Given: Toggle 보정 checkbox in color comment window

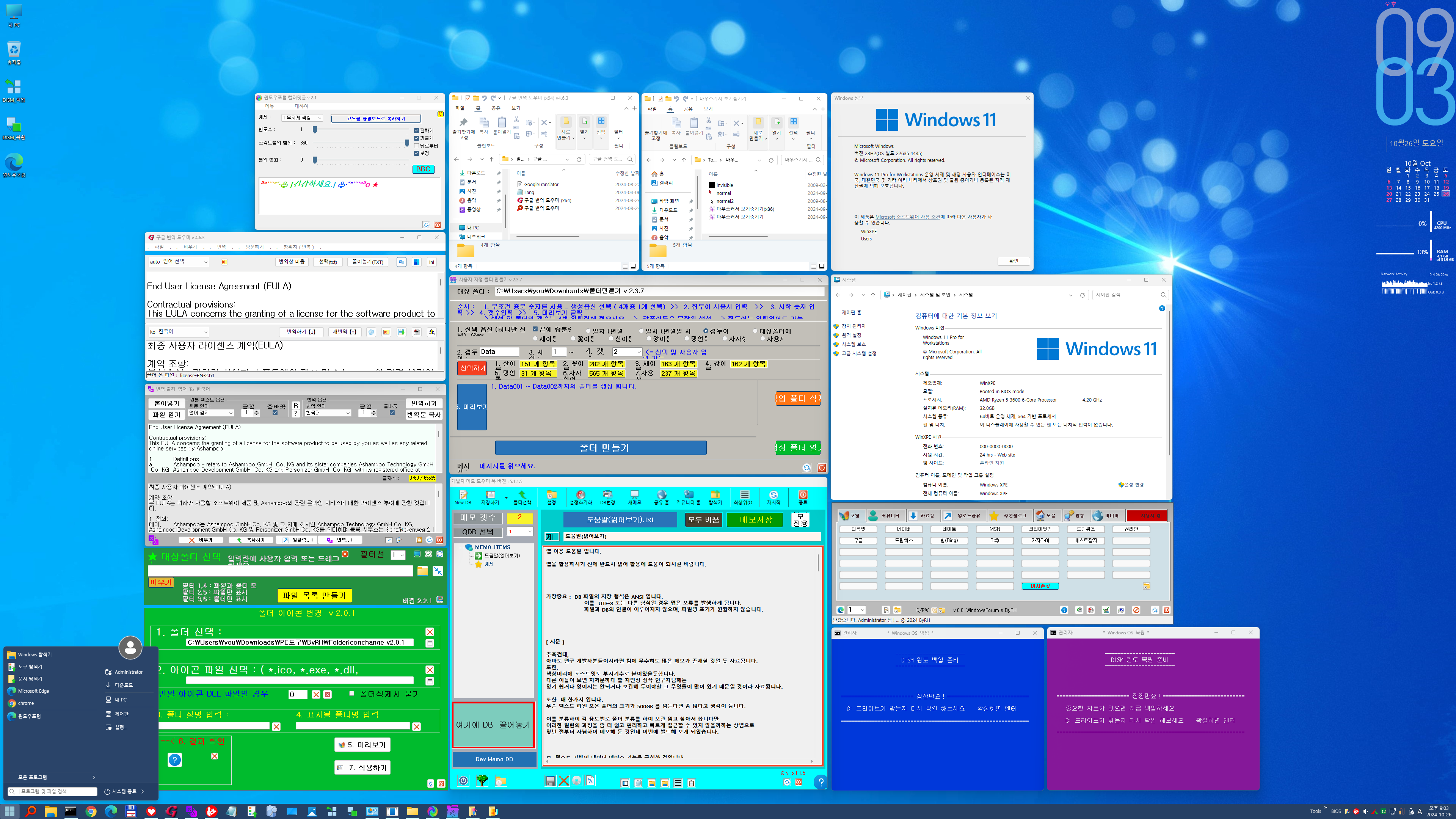Looking at the screenshot, I should click(x=417, y=153).
